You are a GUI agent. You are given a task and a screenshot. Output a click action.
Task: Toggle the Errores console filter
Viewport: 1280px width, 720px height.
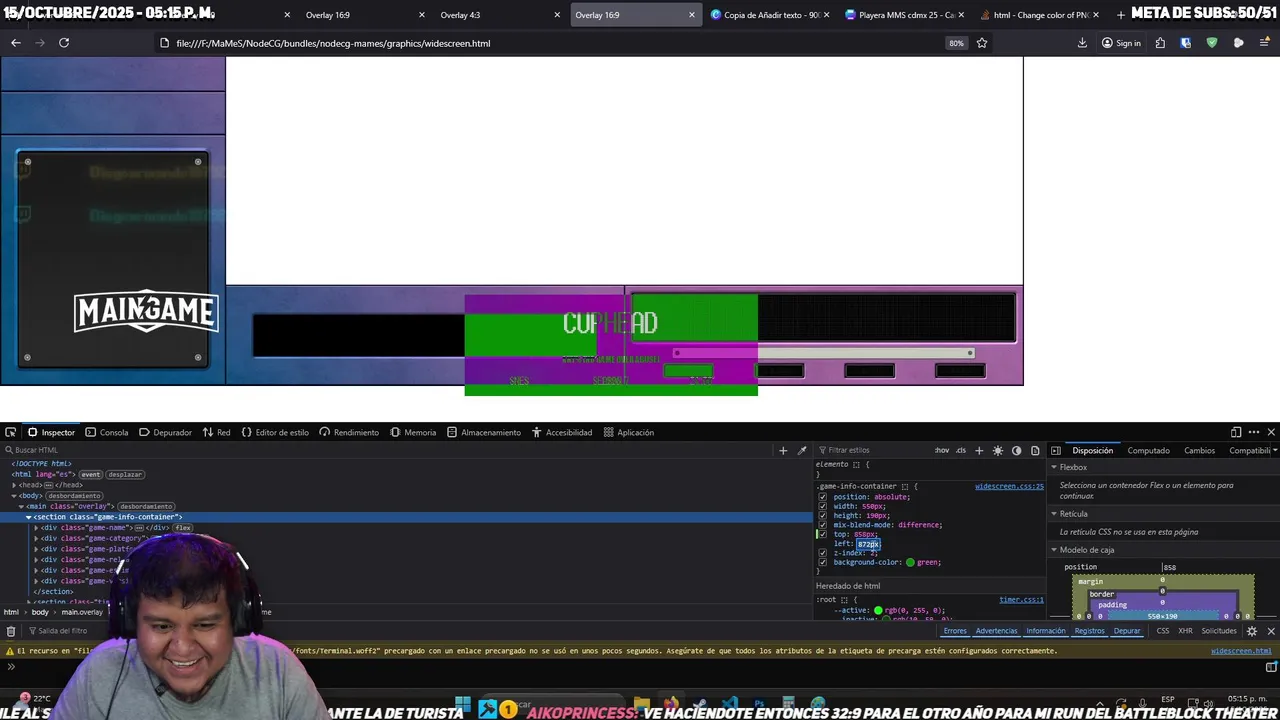955,631
